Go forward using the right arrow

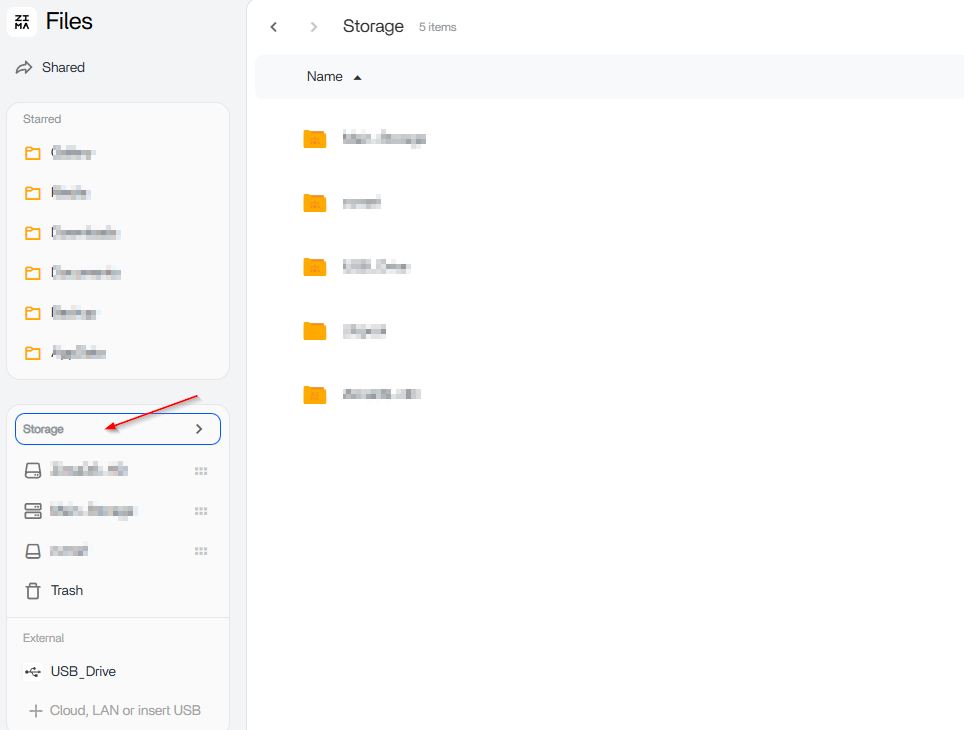point(314,27)
